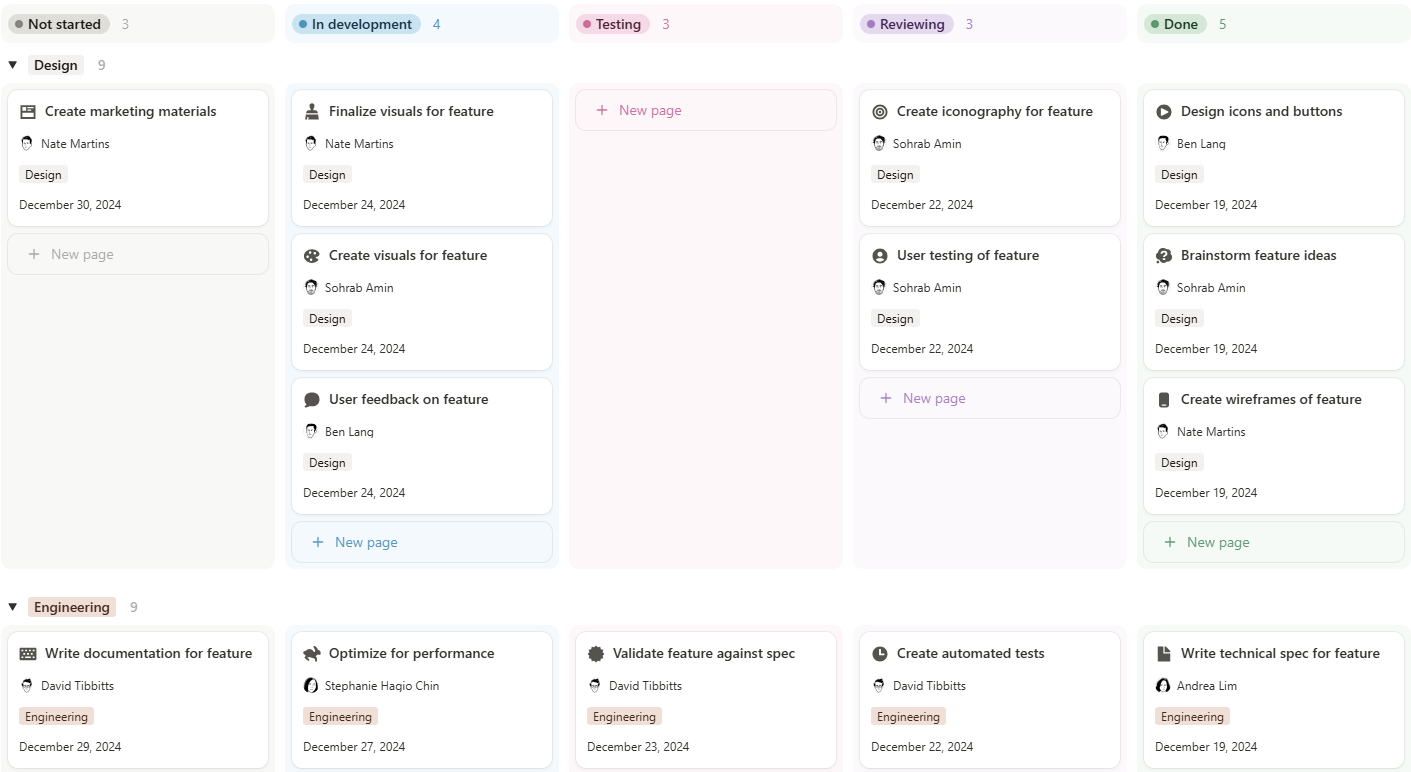The height and width of the screenshot is (772, 1411).
Task: Open Validate feature against spec card
Action: tap(706, 700)
